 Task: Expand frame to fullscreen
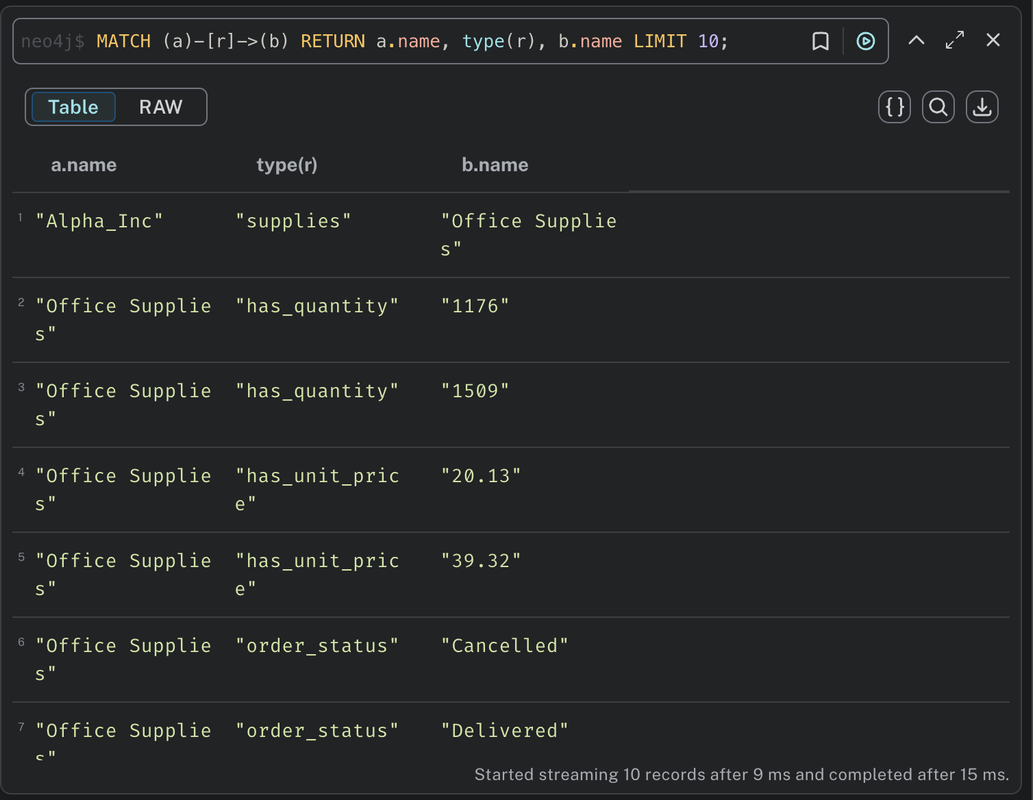coord(955,40)
